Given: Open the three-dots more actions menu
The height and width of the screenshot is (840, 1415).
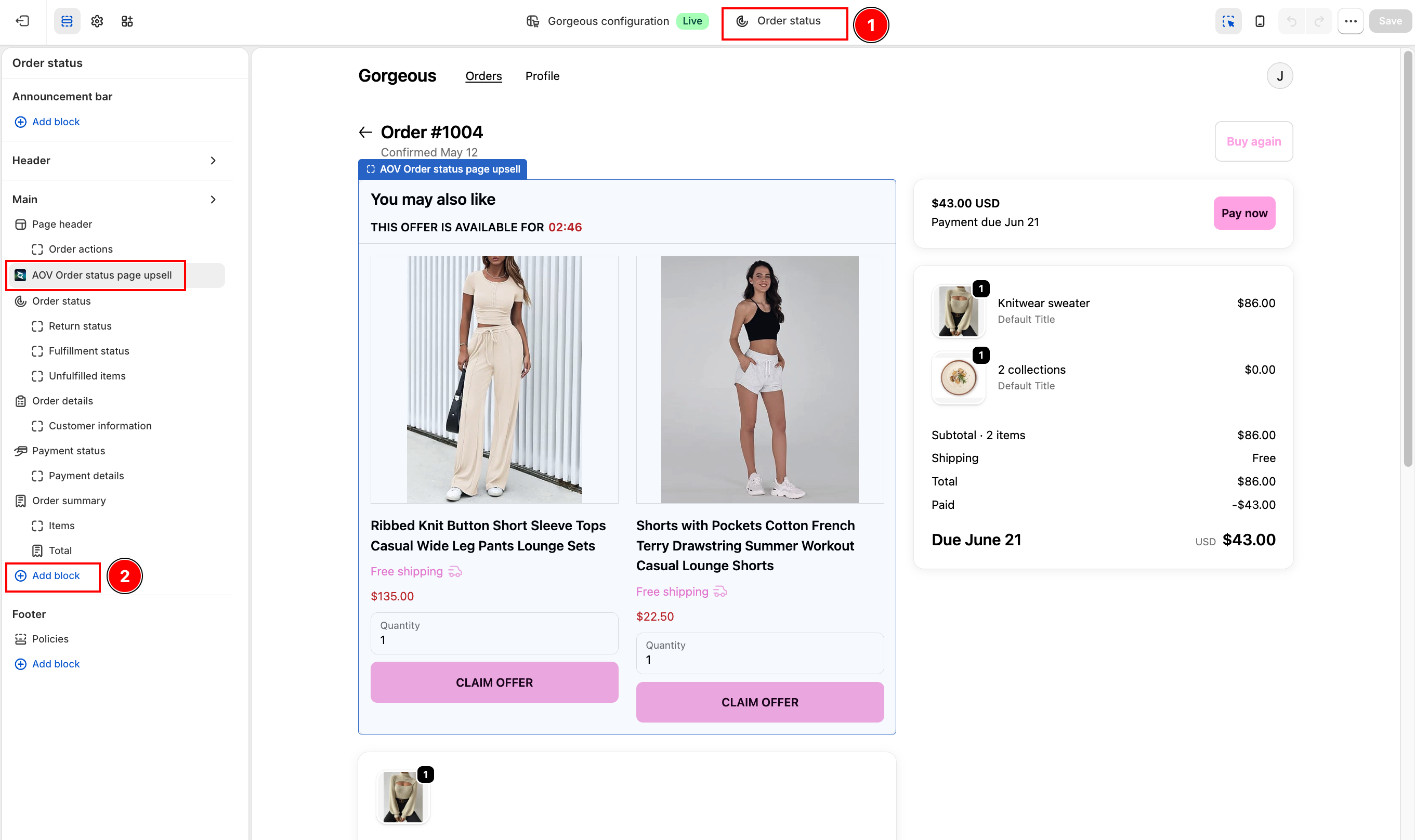Looking at the screenshot, I should tap(1351, 21).
